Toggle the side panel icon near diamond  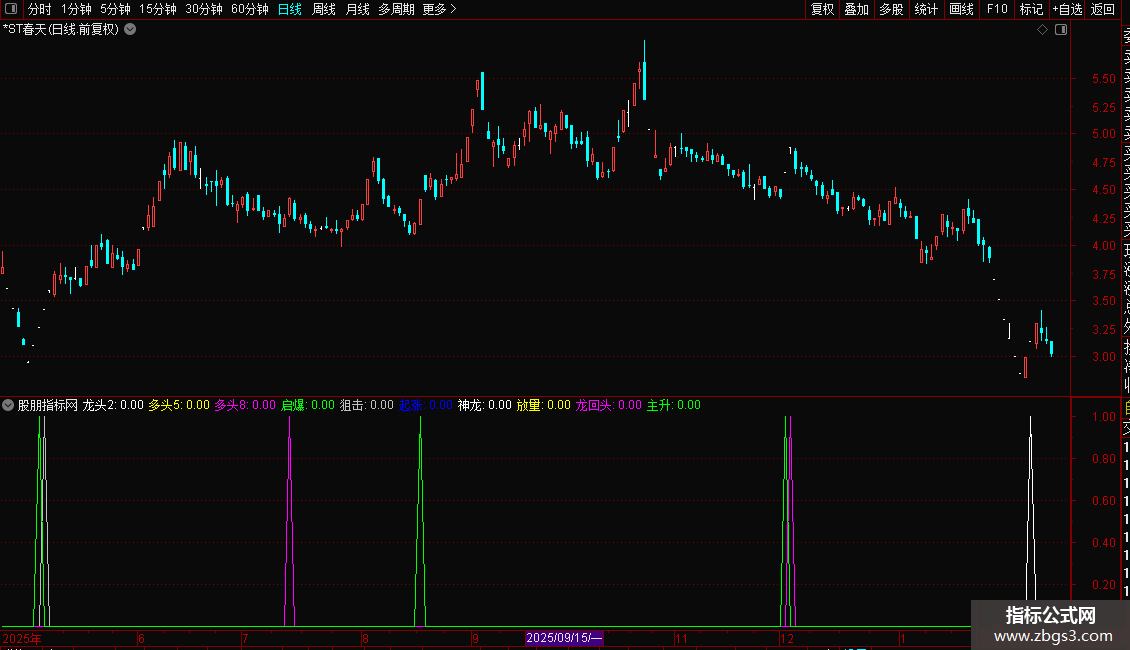[x=1061, y=30]
